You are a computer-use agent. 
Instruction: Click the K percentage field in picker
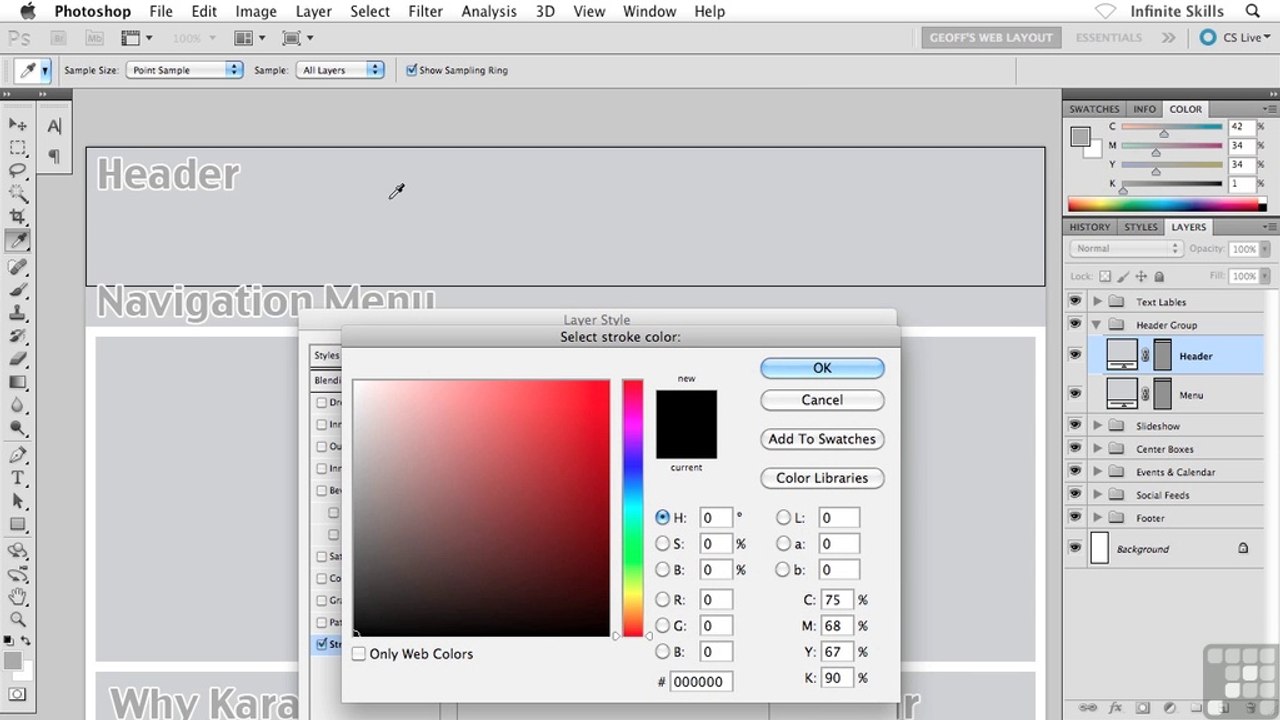pyautogui.click(x=835, y=678)
